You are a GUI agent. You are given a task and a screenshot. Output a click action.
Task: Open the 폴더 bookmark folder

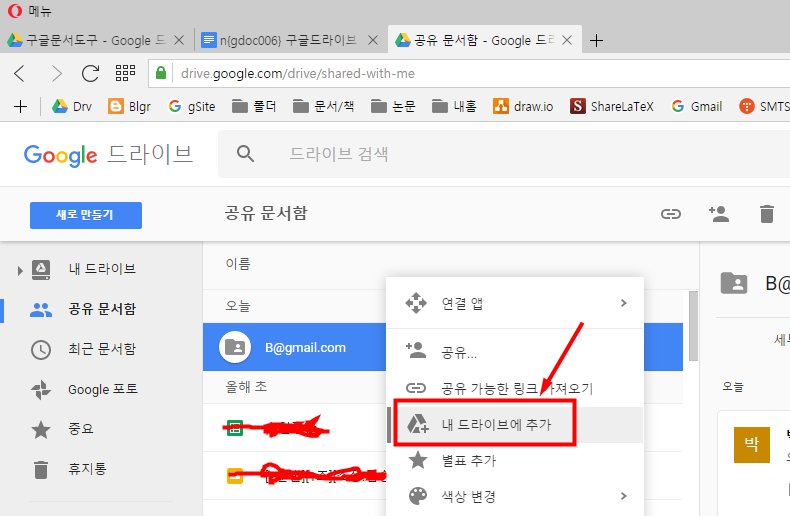pyautogui.click(x=254, y=106)
